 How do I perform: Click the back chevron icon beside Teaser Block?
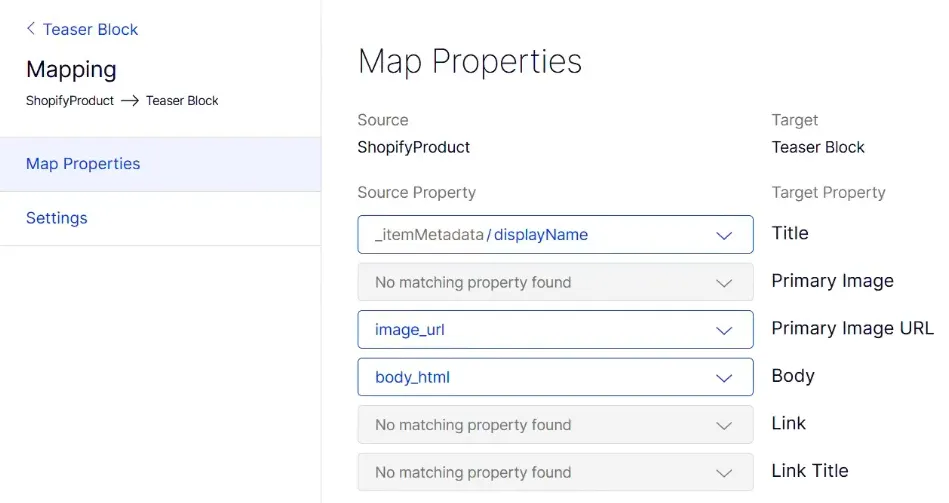click(31, 28)
